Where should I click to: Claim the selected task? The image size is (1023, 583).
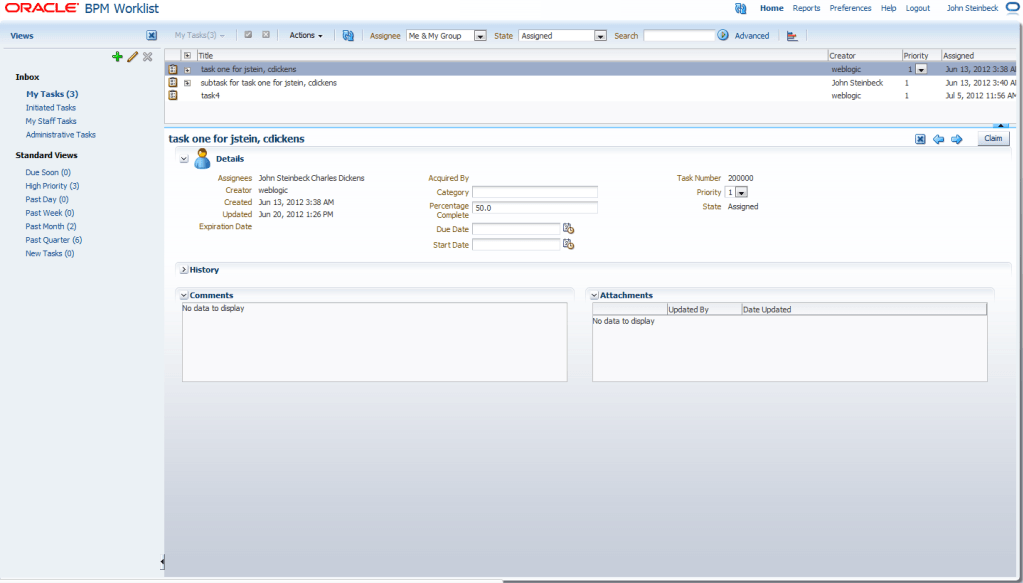[x=993, y=138]
